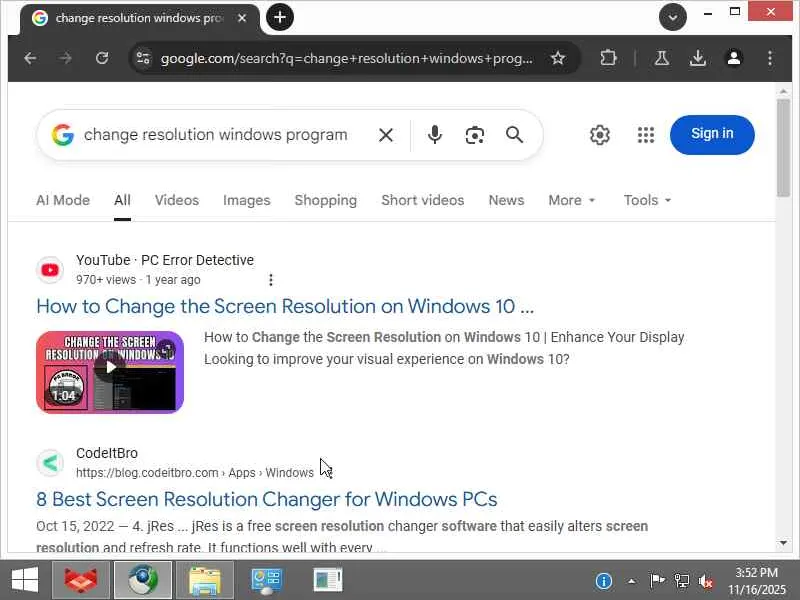Switch to Videos results tab

(177, 200)
